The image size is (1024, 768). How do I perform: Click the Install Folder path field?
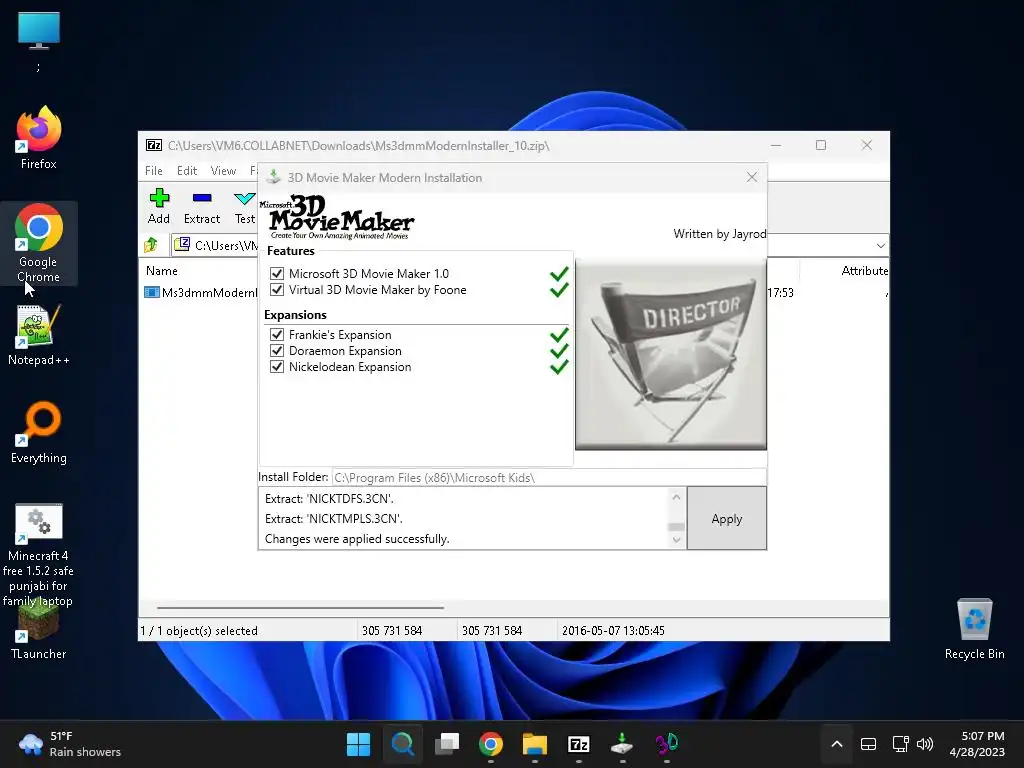(549, 477)
